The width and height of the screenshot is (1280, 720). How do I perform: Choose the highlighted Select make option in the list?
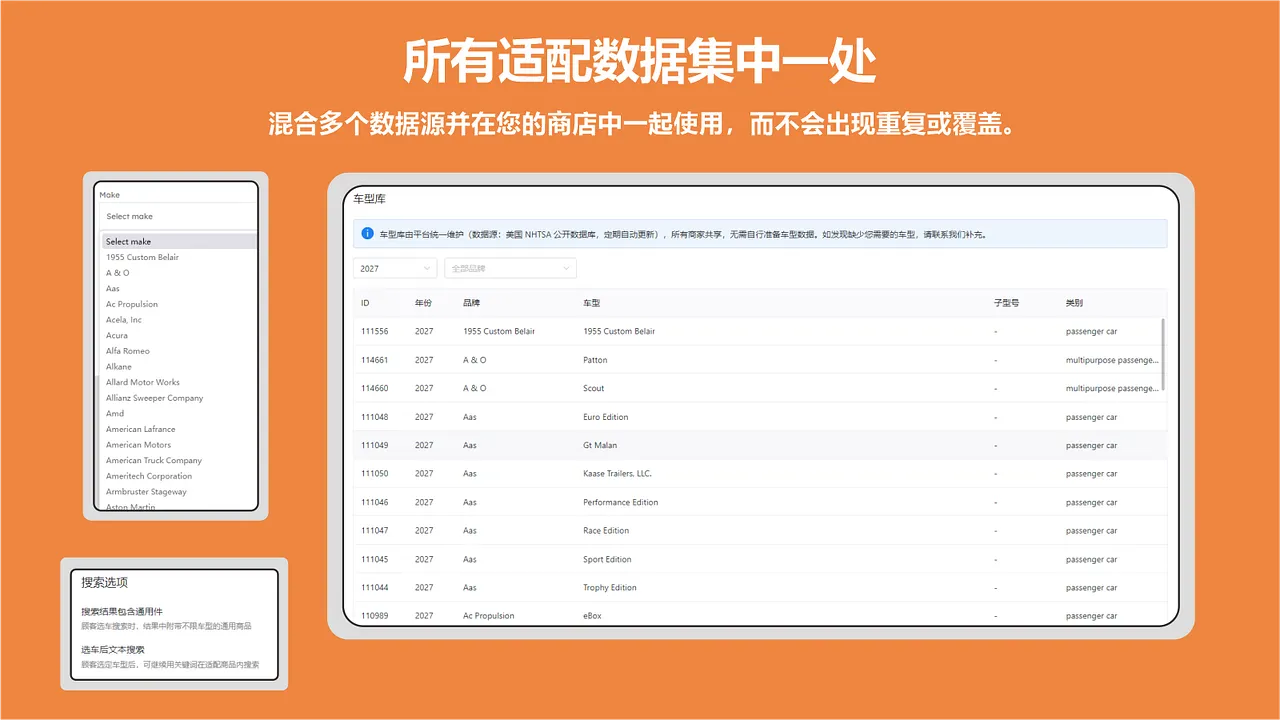coord(179,241)
